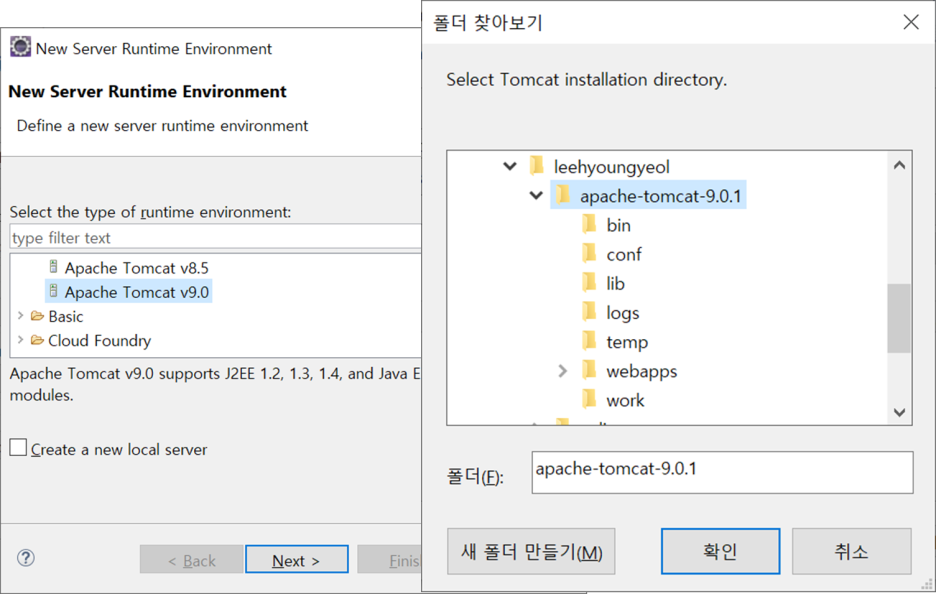Click the folder tree scrollbar thumb
Image resolution: width=936 pixels, height=594 pixels.
coord(899,318)
